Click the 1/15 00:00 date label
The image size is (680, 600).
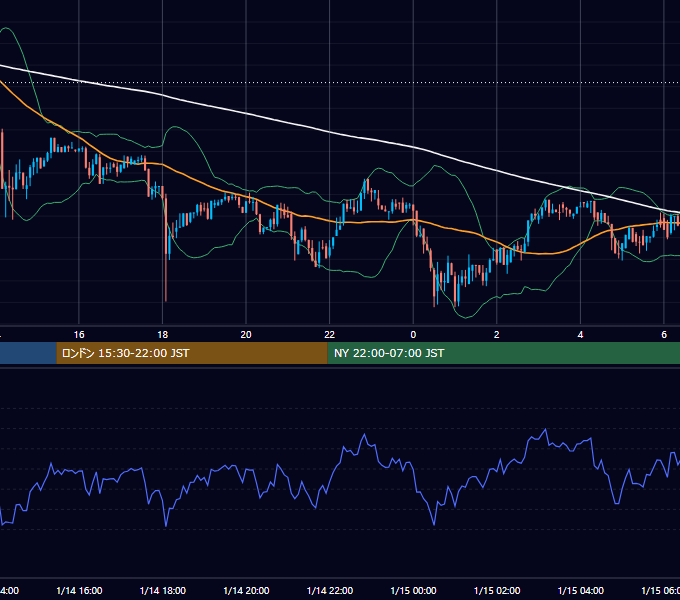click(x=413, y=590)
